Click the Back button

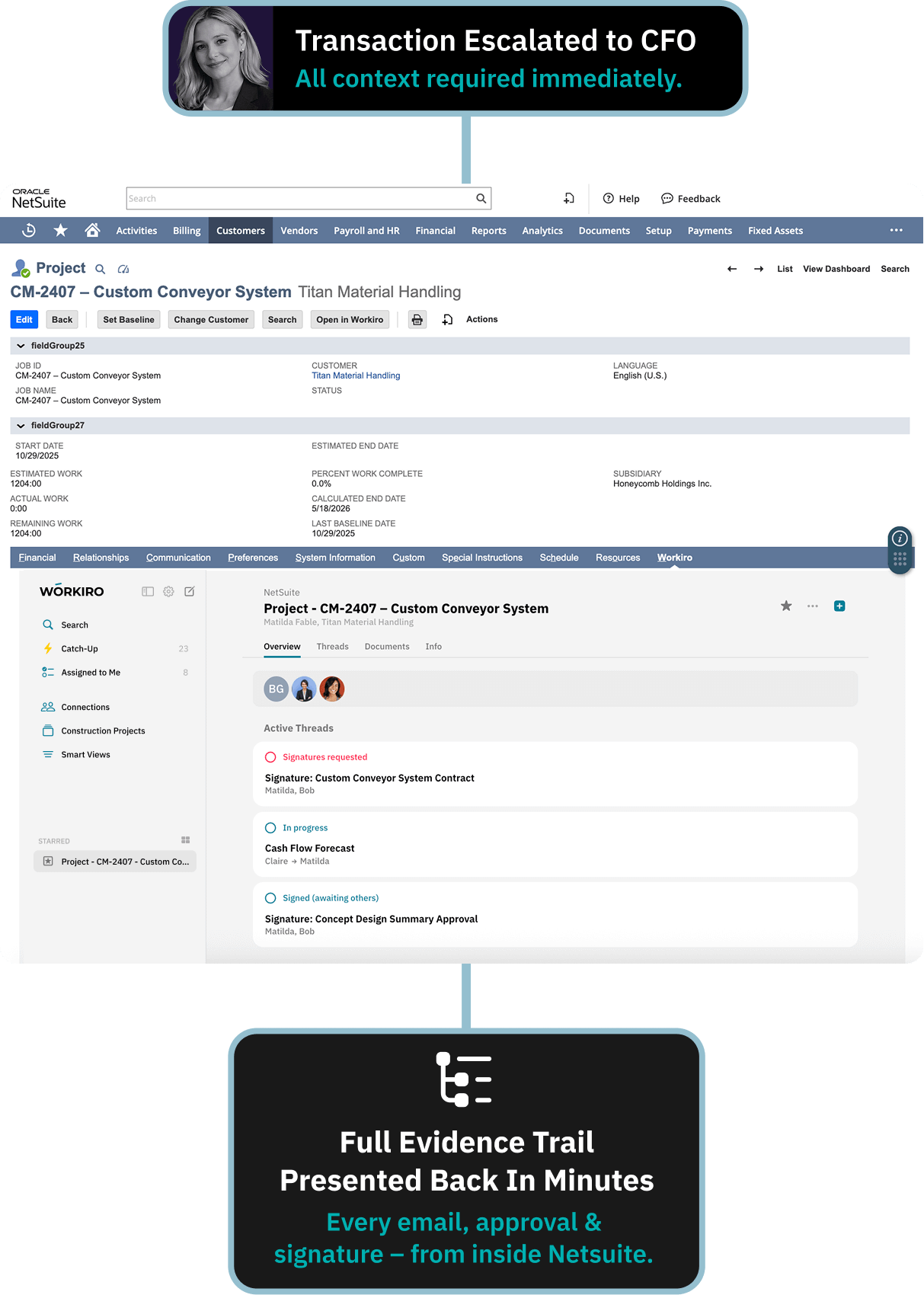(62, 320)
